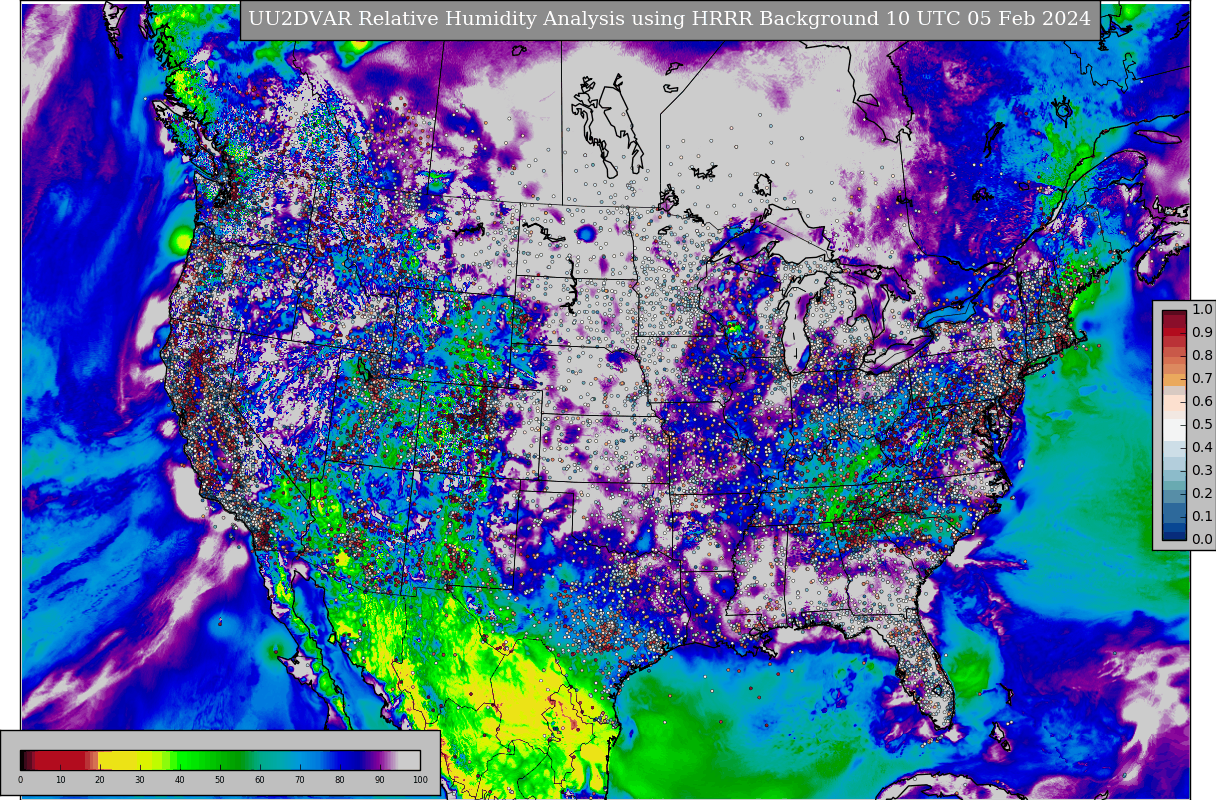Screen dimensions: 1216x800
Task: Click the '60' tick label on humidity colorbar
Action: (260, 780)
